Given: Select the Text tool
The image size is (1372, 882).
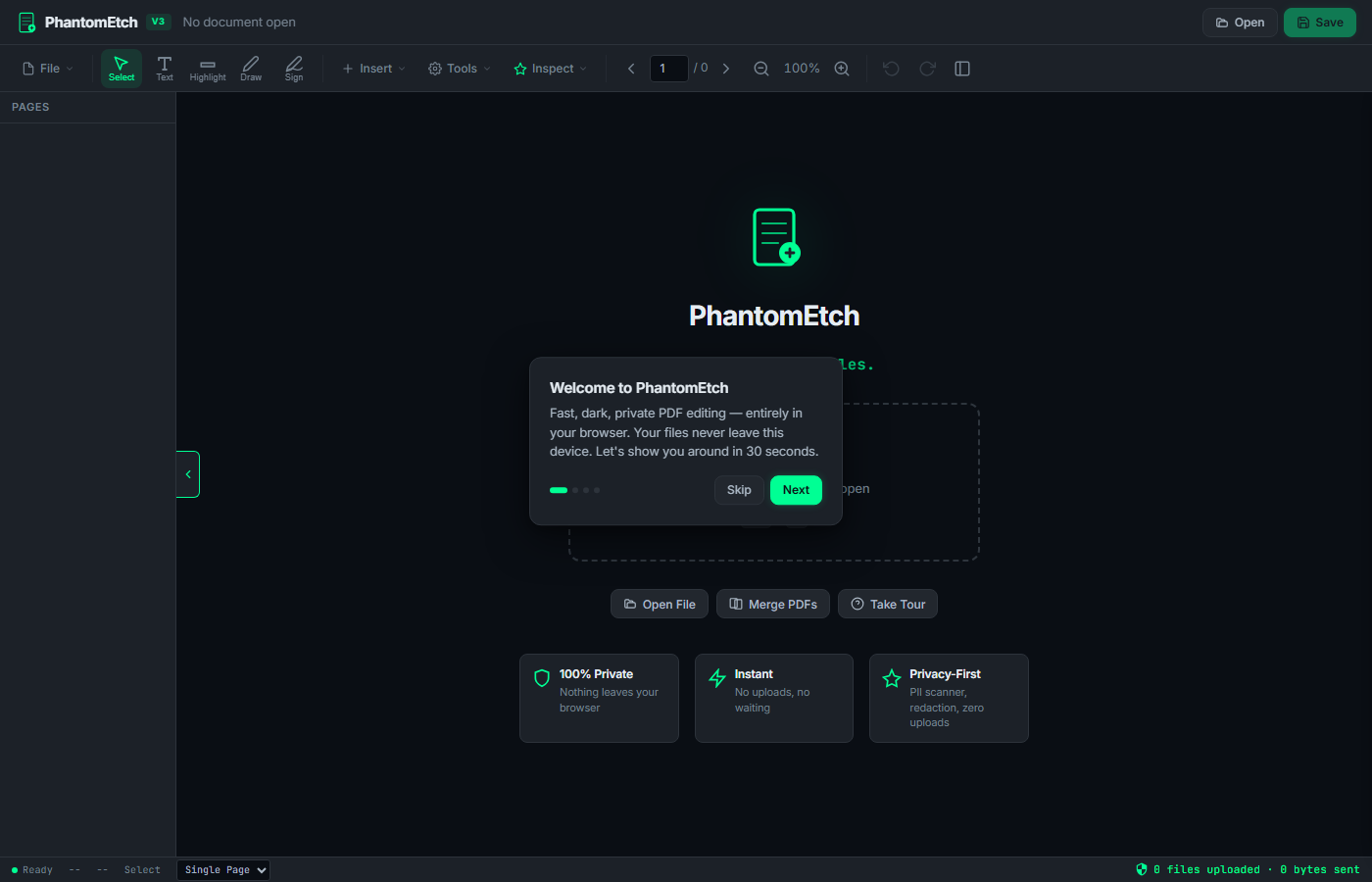Looking at the screenshot, I should coord(164,68).
